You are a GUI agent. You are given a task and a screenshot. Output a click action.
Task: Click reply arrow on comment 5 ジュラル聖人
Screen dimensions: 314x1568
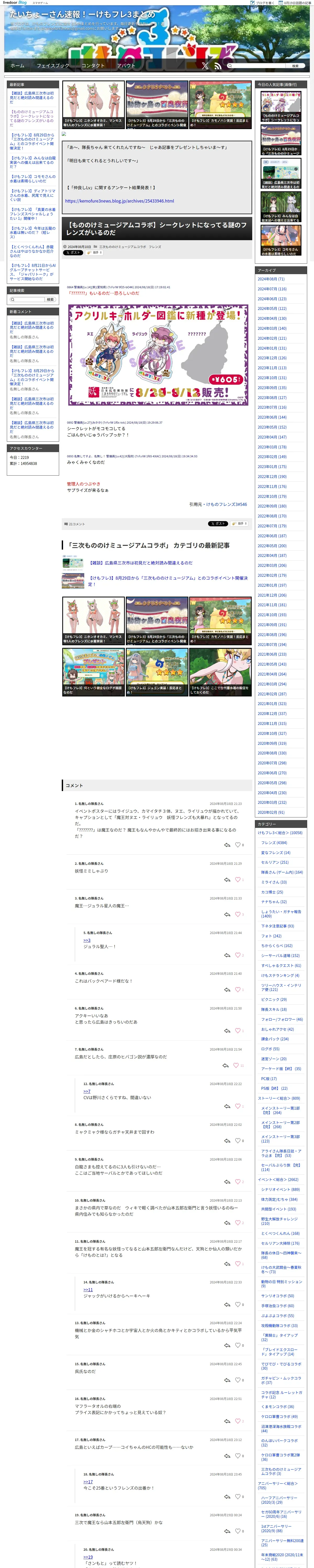tap(227, 955)
